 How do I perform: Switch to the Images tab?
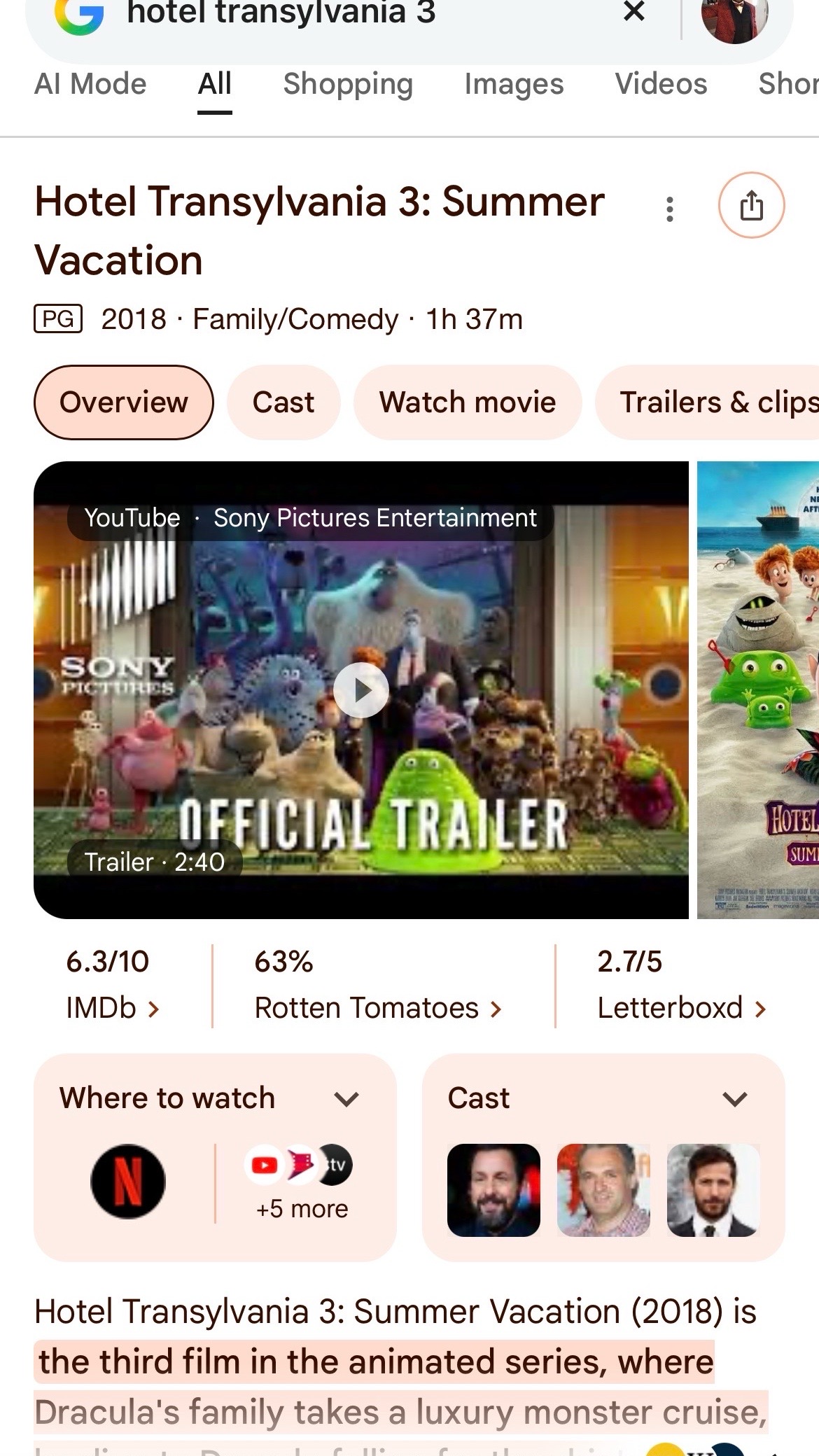click(x=514, y=85)
